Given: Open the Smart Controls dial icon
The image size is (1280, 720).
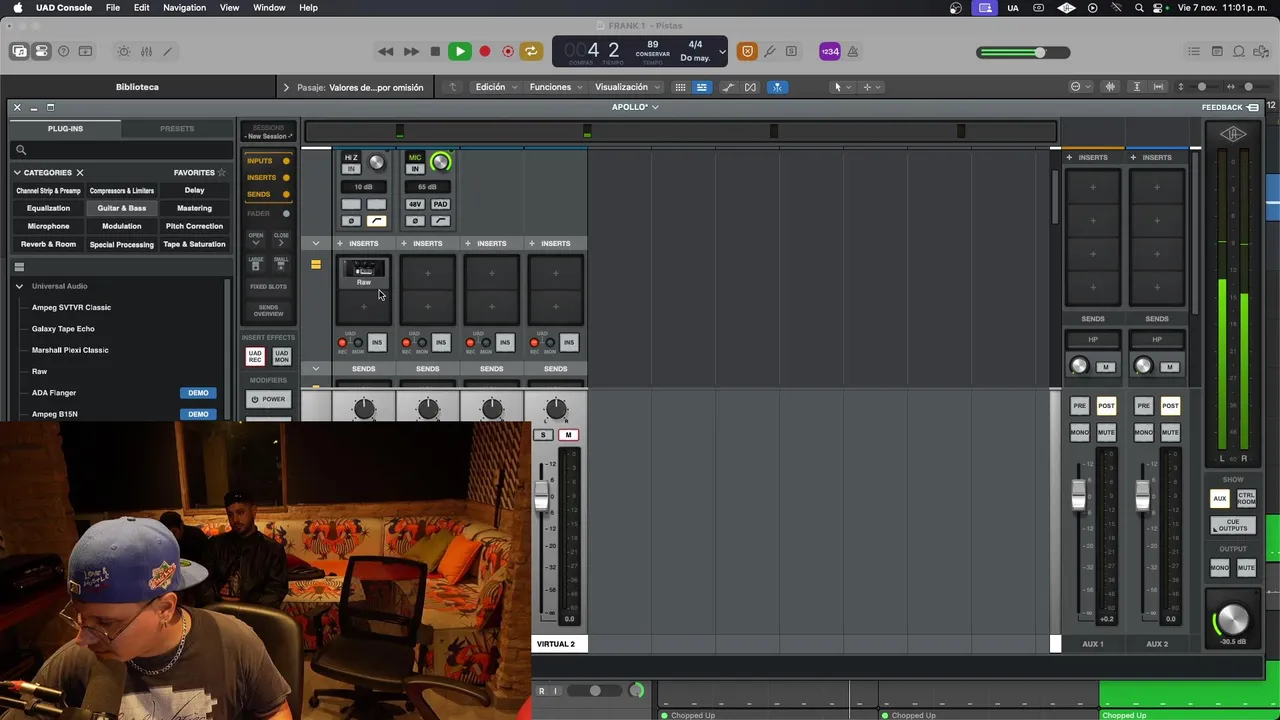Looking at the screenshot, I should click(x=124, y=51).
